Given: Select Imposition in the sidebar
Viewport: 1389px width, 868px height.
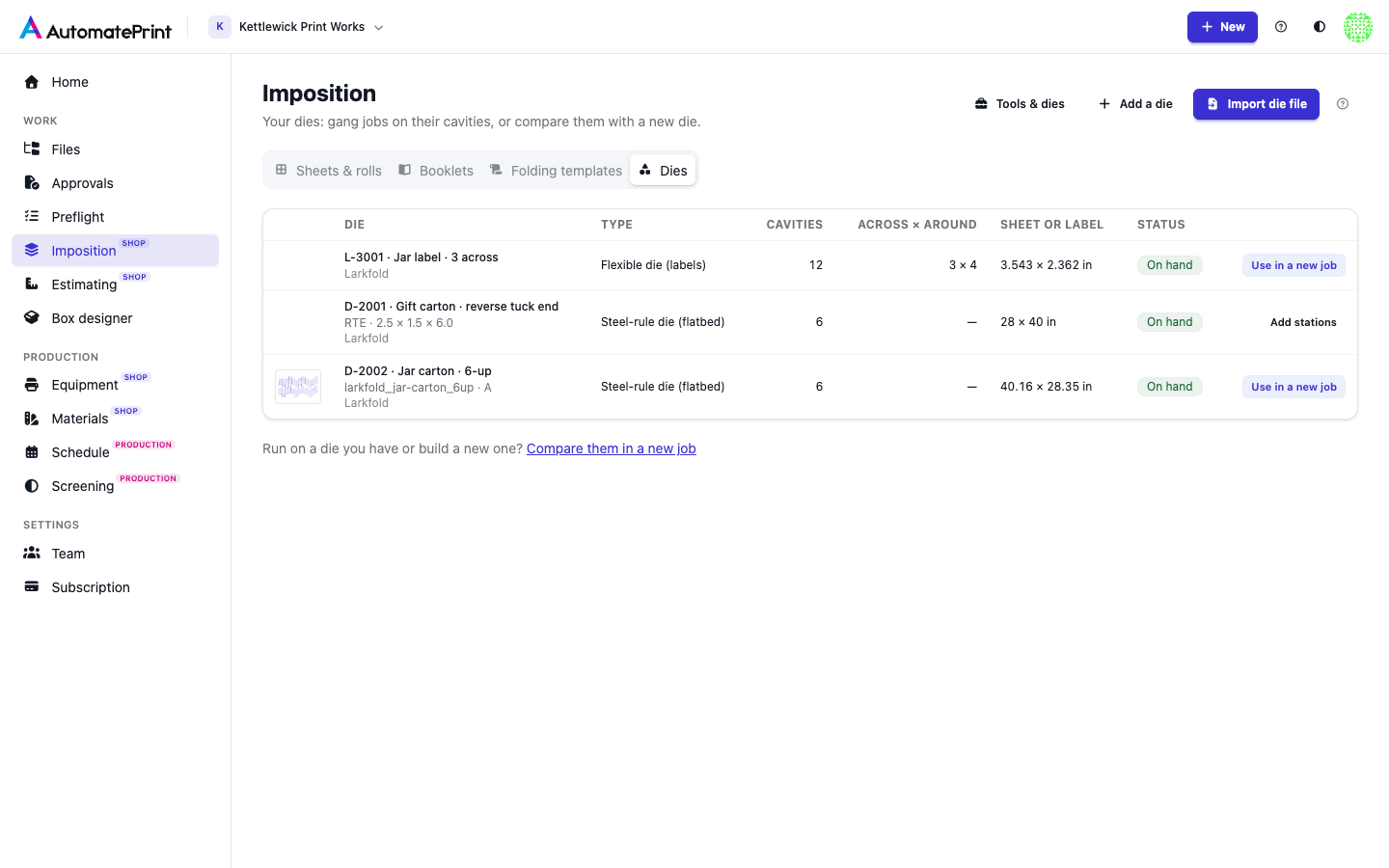Looking at the screenshot, I should coord(115,251).
